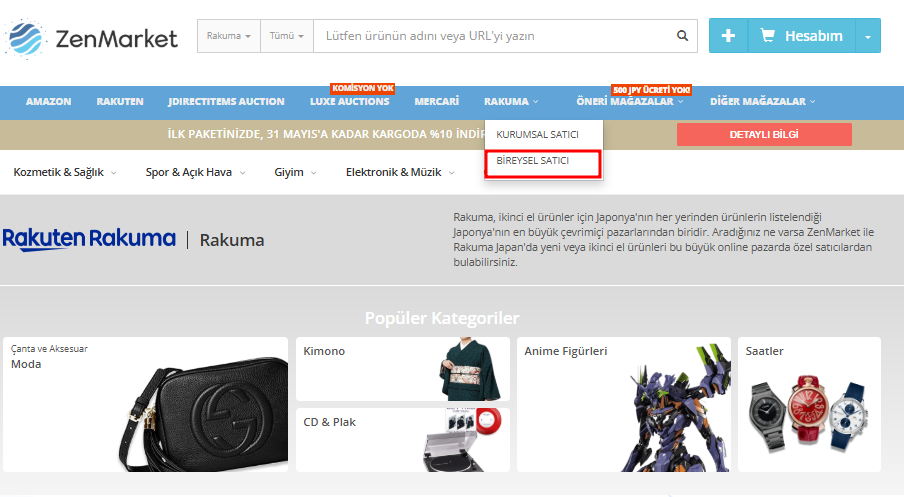904x497 pixels.
Task: Open the Hesabım cart button
Action: pos(802,36)
